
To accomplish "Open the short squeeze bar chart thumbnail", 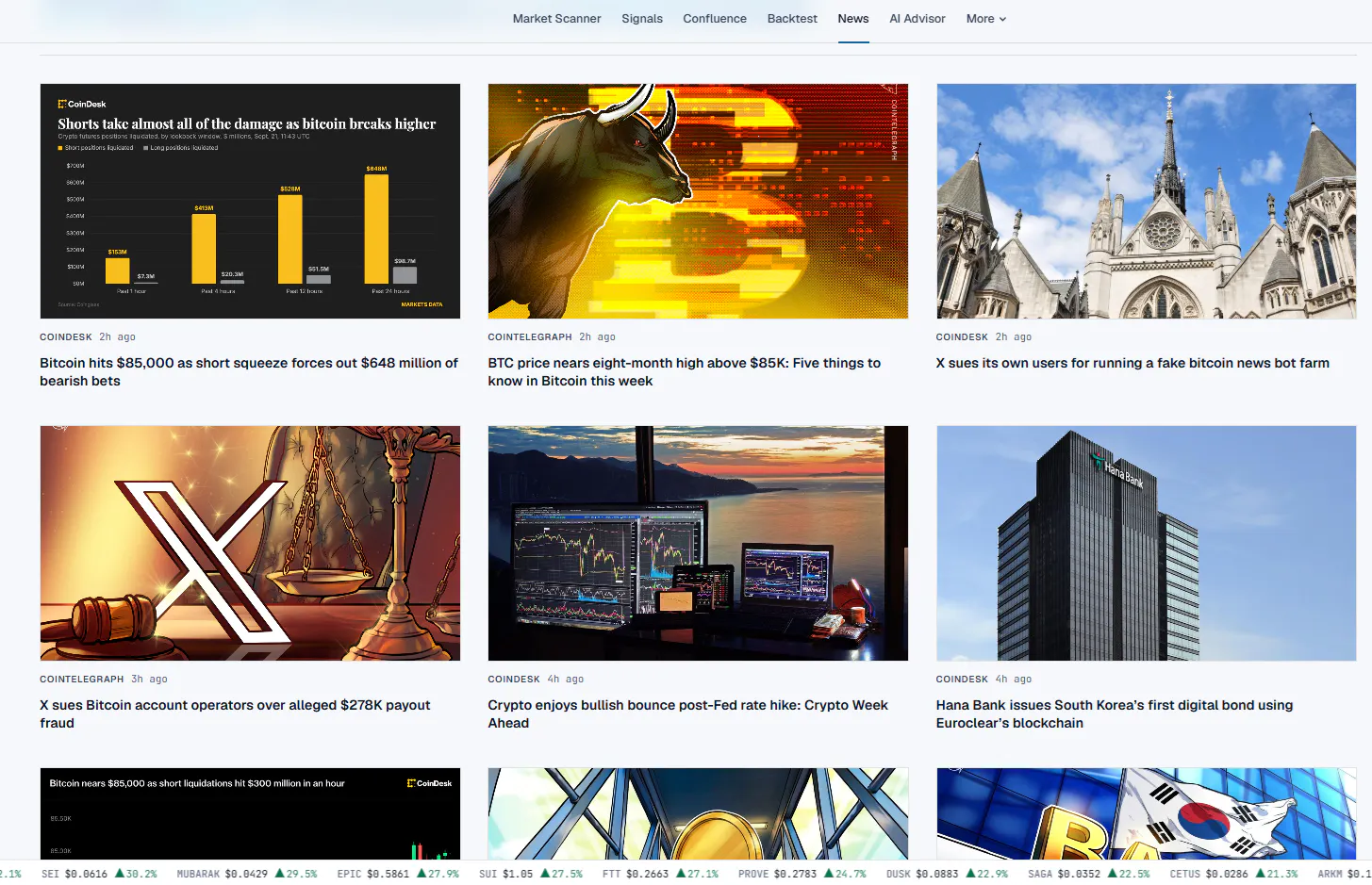I will coord(250,201).
